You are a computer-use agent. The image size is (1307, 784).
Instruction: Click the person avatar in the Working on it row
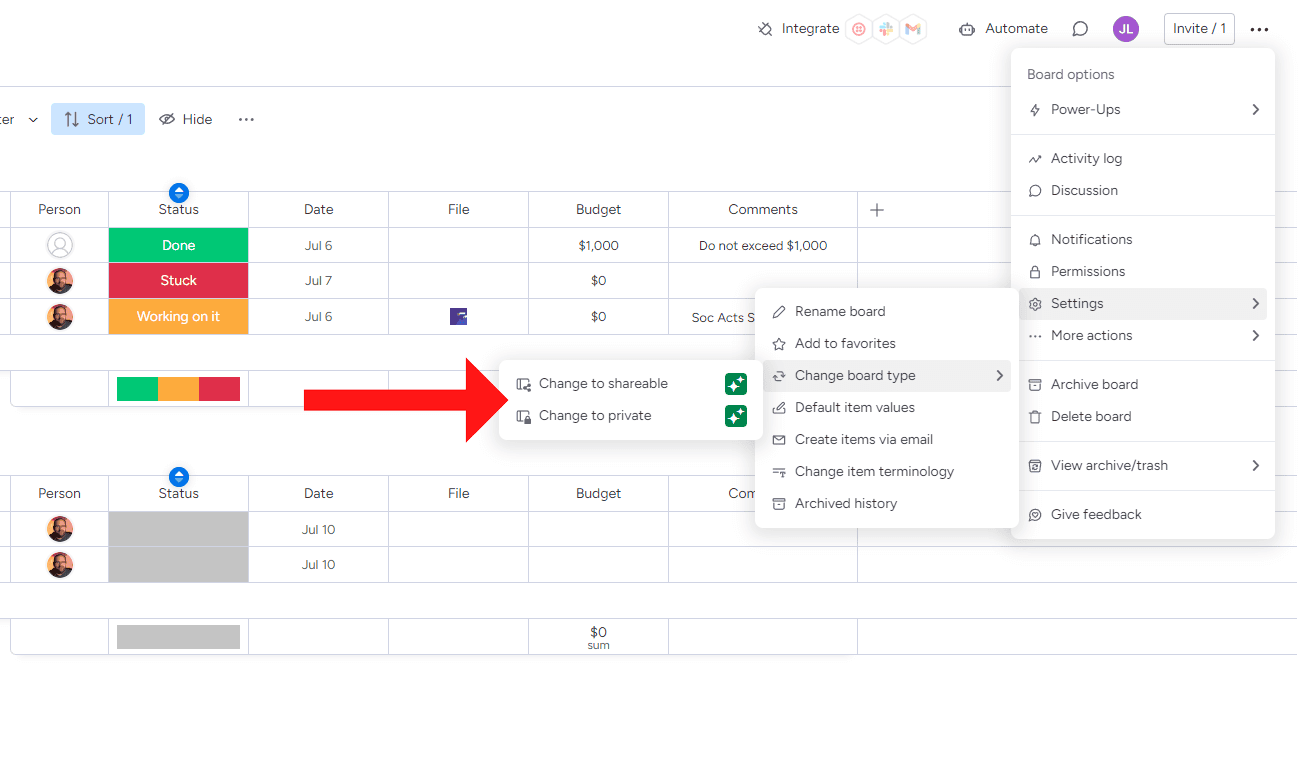coord(60,316)
